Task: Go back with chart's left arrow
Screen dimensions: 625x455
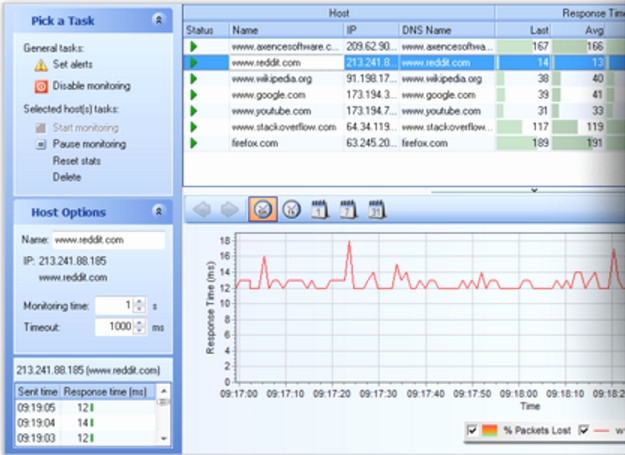Action: point(202,209)
